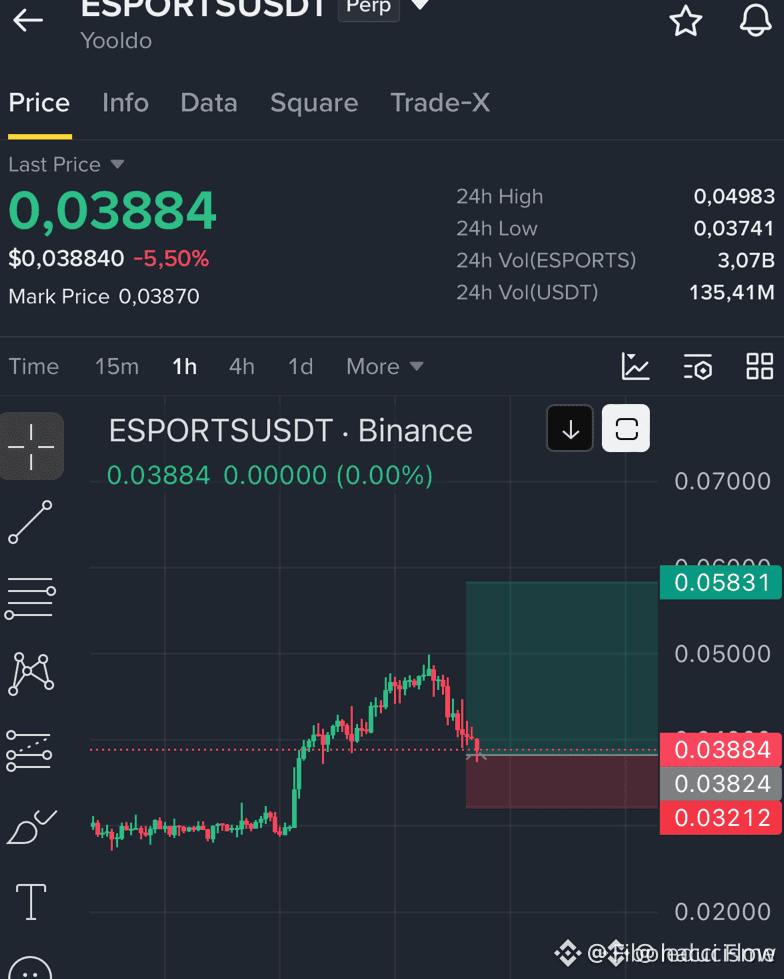
Task: Switch to the Square tab
Action: pyautogui.click(x=314, y=102)
